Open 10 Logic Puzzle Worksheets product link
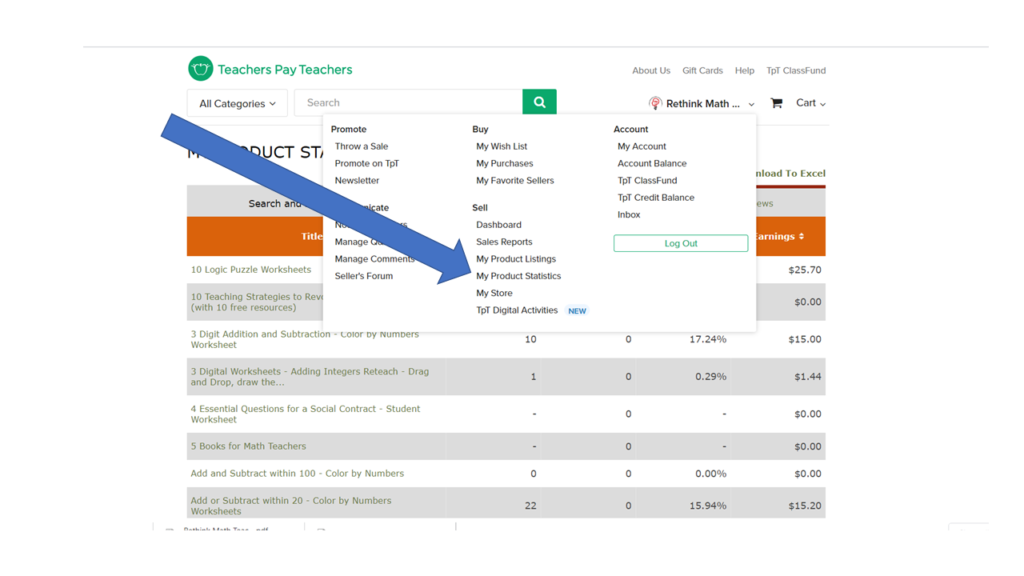The width and height of the screenshot is (1024, 576). (251, 269)
